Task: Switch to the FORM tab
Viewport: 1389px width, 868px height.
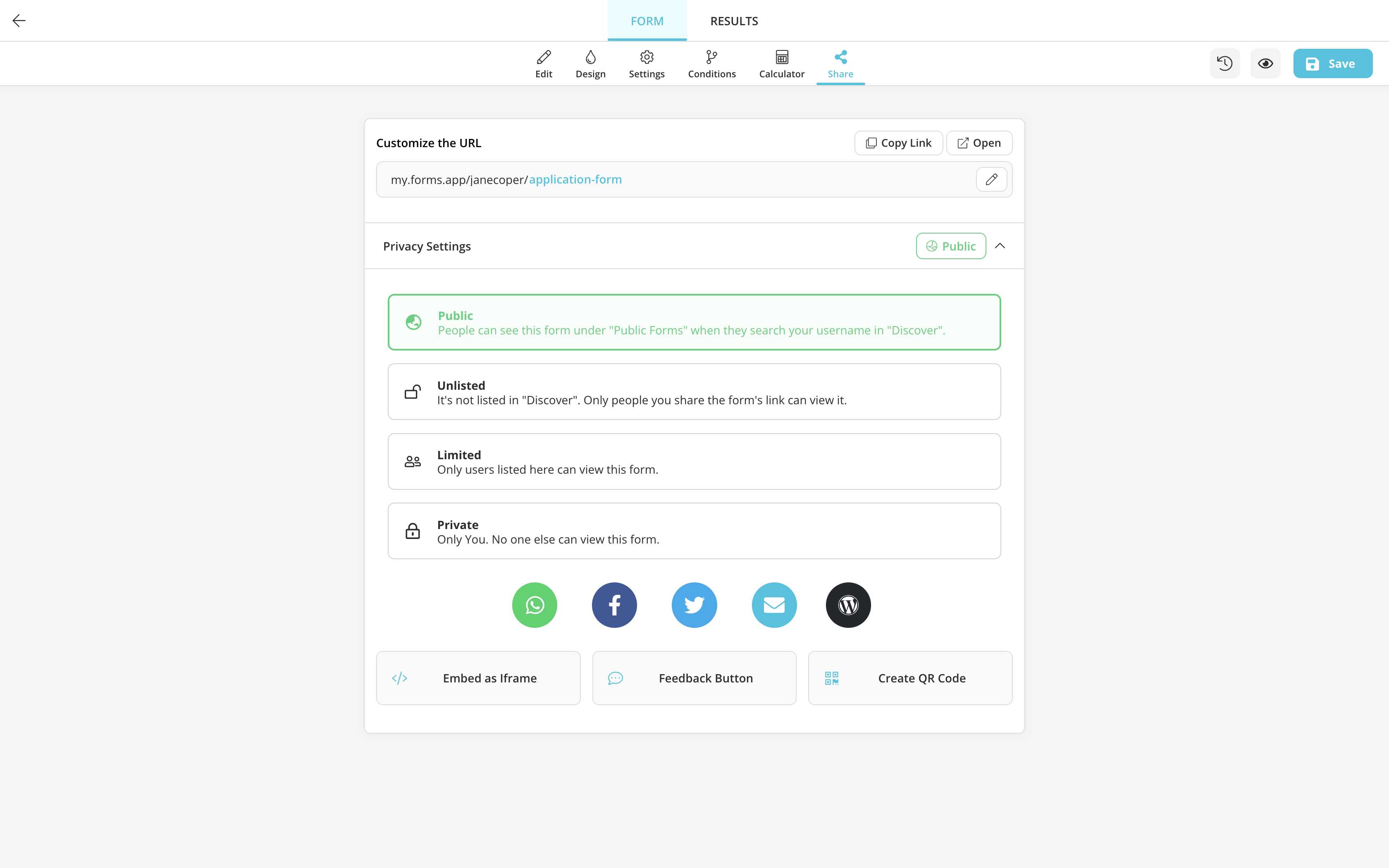Action: pyautogui.click(x=647, y=21)
